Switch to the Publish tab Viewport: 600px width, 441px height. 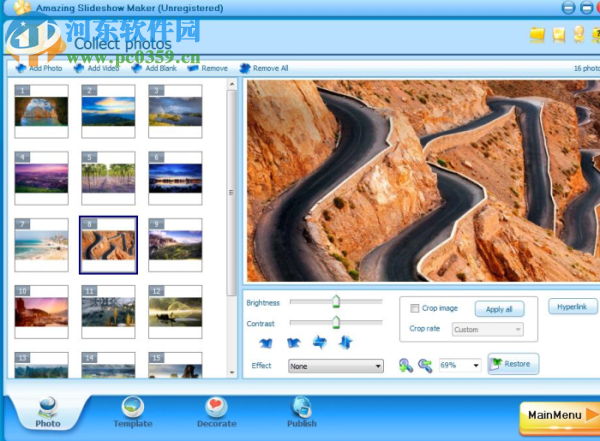click(302, 412)
